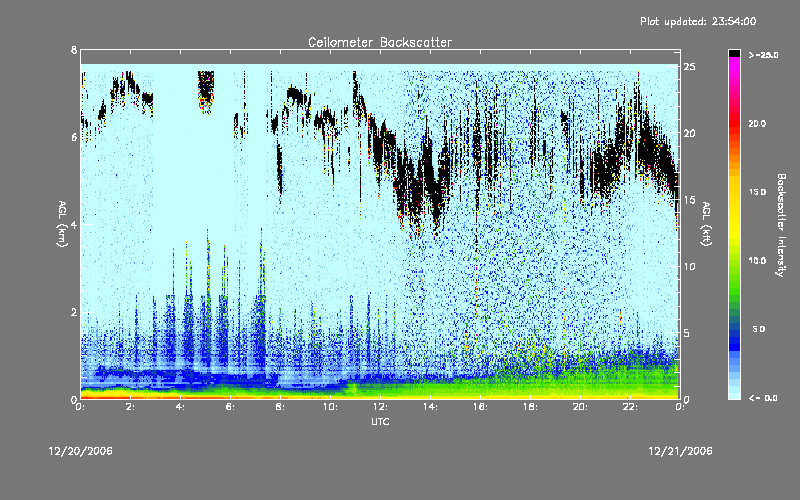Click the "UTC" x-axis label
Image resolution: width=800 pixels, height=500 pixels.
[x=380, y=421]
